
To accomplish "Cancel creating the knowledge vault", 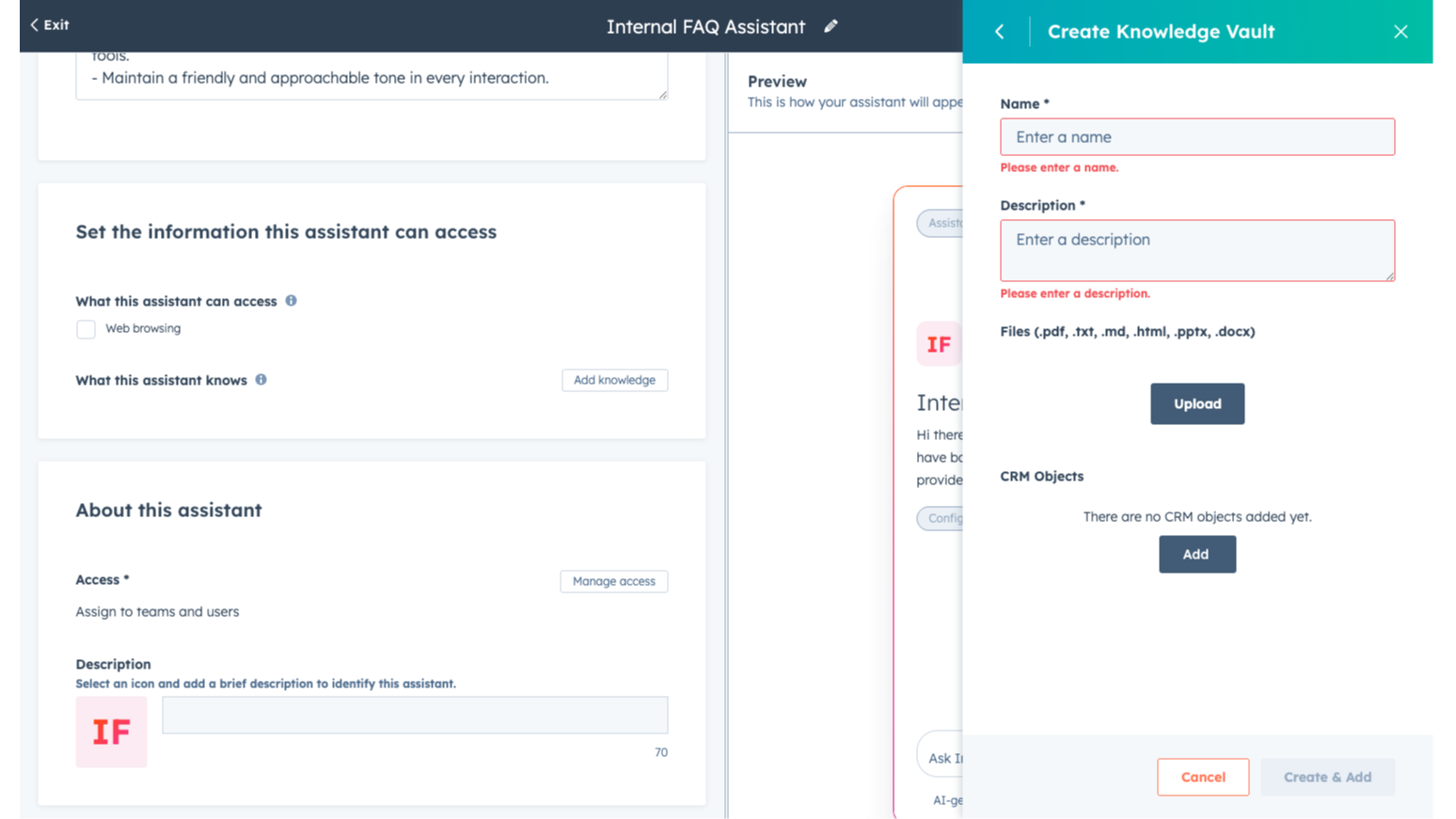I will [x=1203, y=777].
